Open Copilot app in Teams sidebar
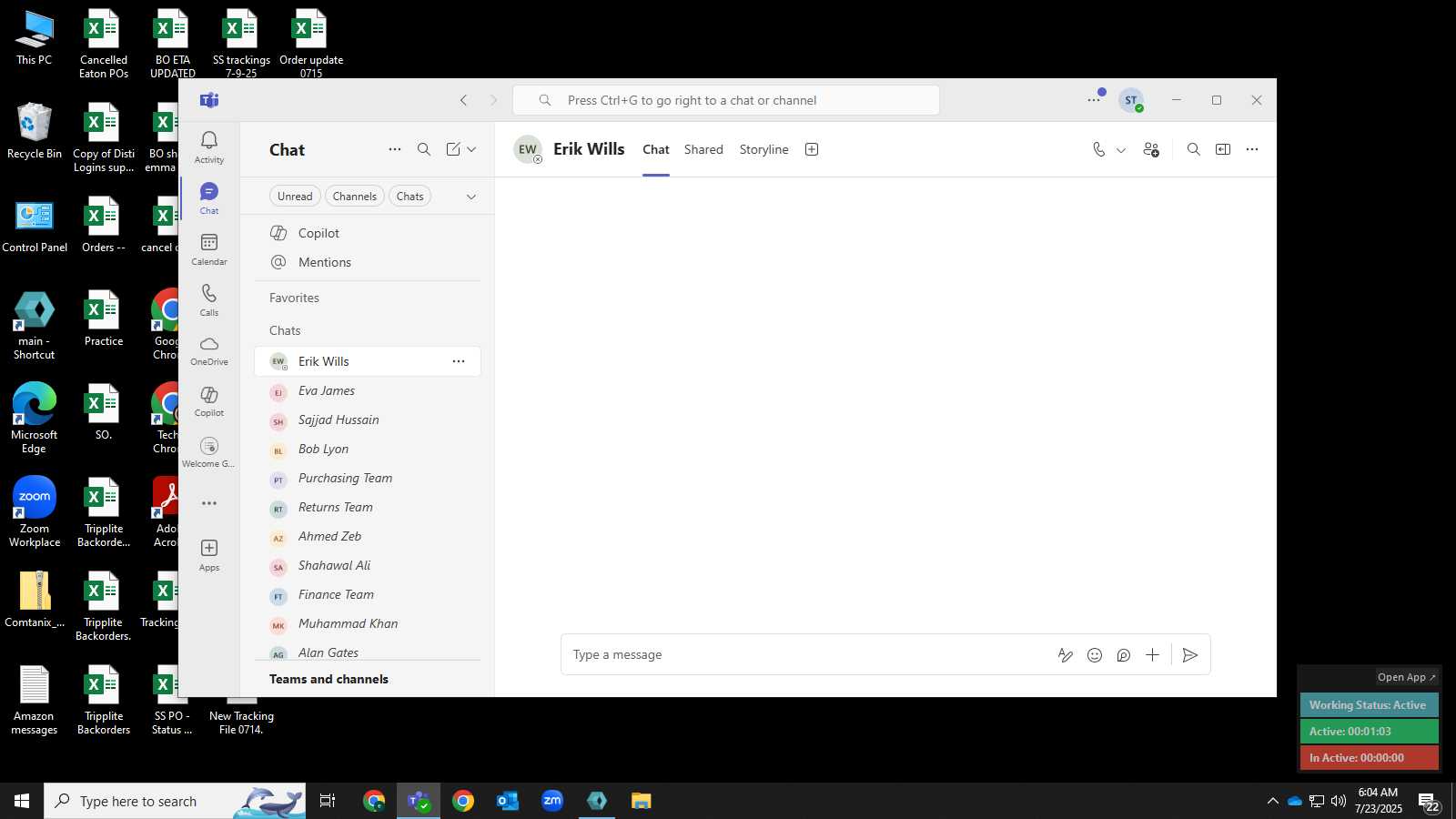The width and height of the screenshot is (1456, 819). coord(209,401)
